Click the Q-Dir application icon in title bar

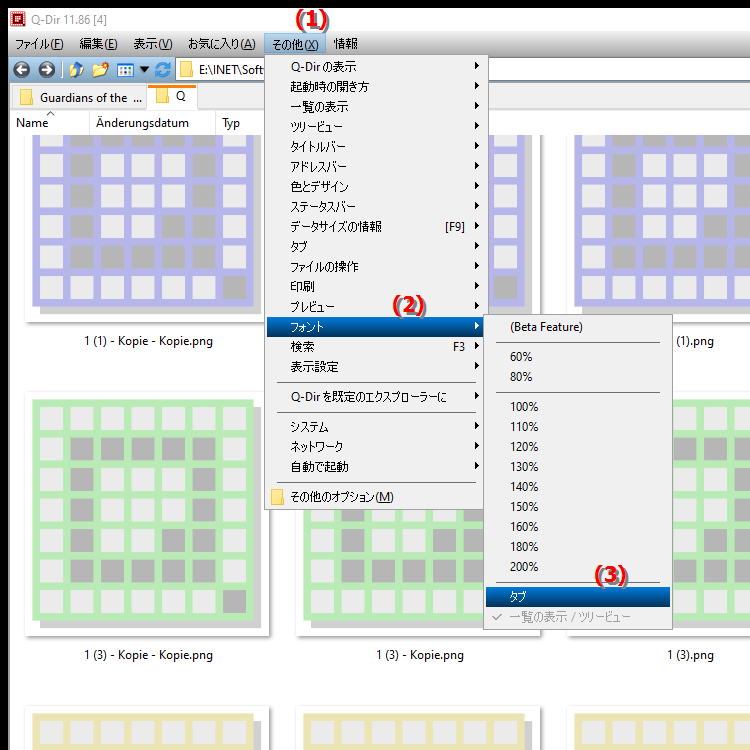click(18, 19)
